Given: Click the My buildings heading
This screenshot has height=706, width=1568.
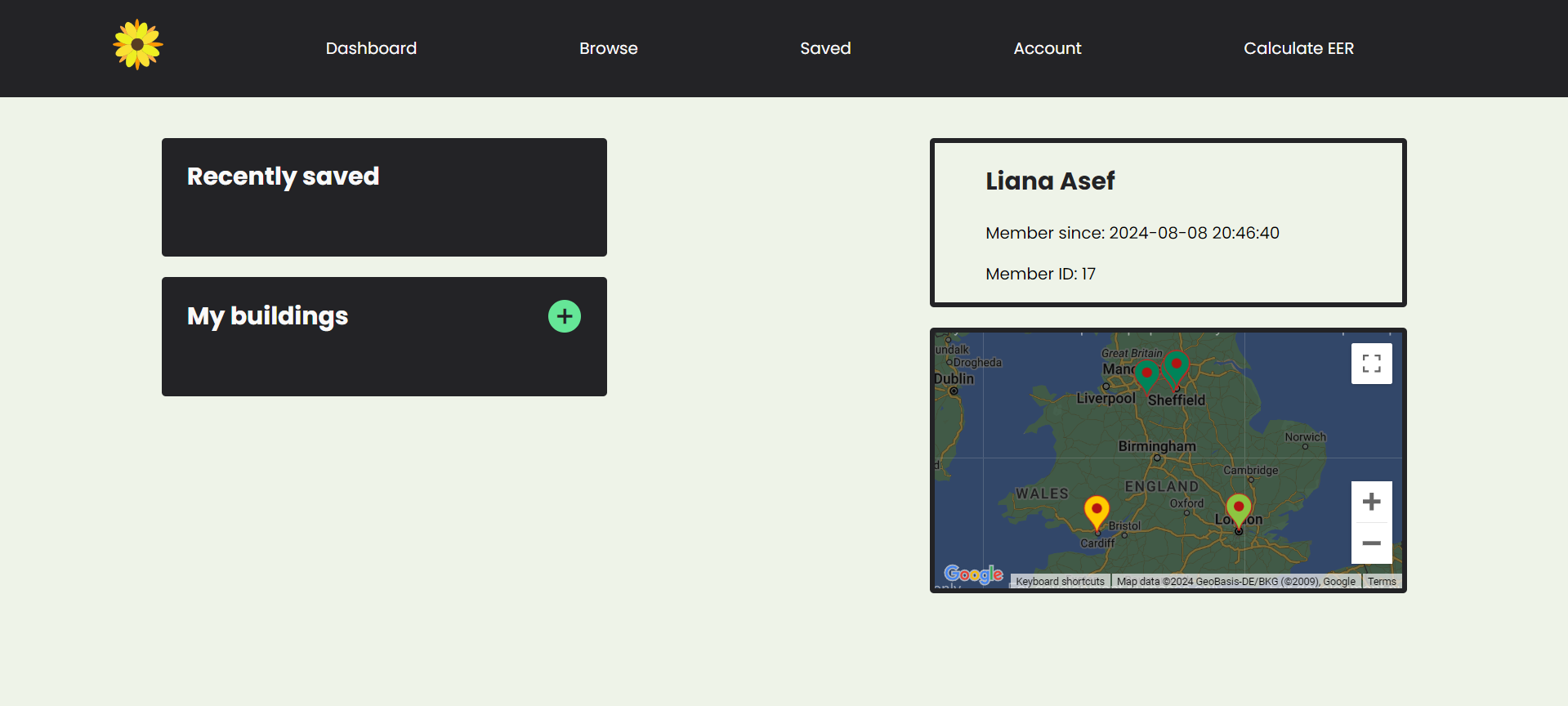Looking at the screenshot, I should (267, 316).
